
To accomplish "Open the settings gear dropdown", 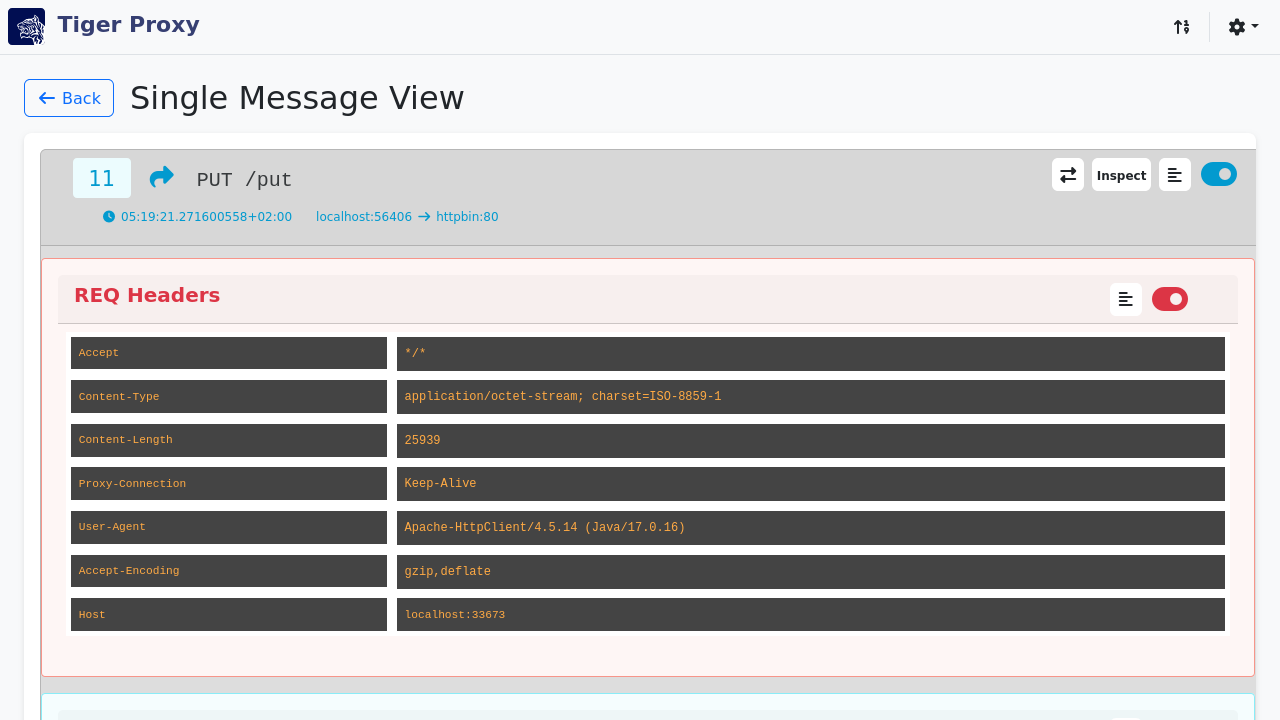I will coord(1243,27).
